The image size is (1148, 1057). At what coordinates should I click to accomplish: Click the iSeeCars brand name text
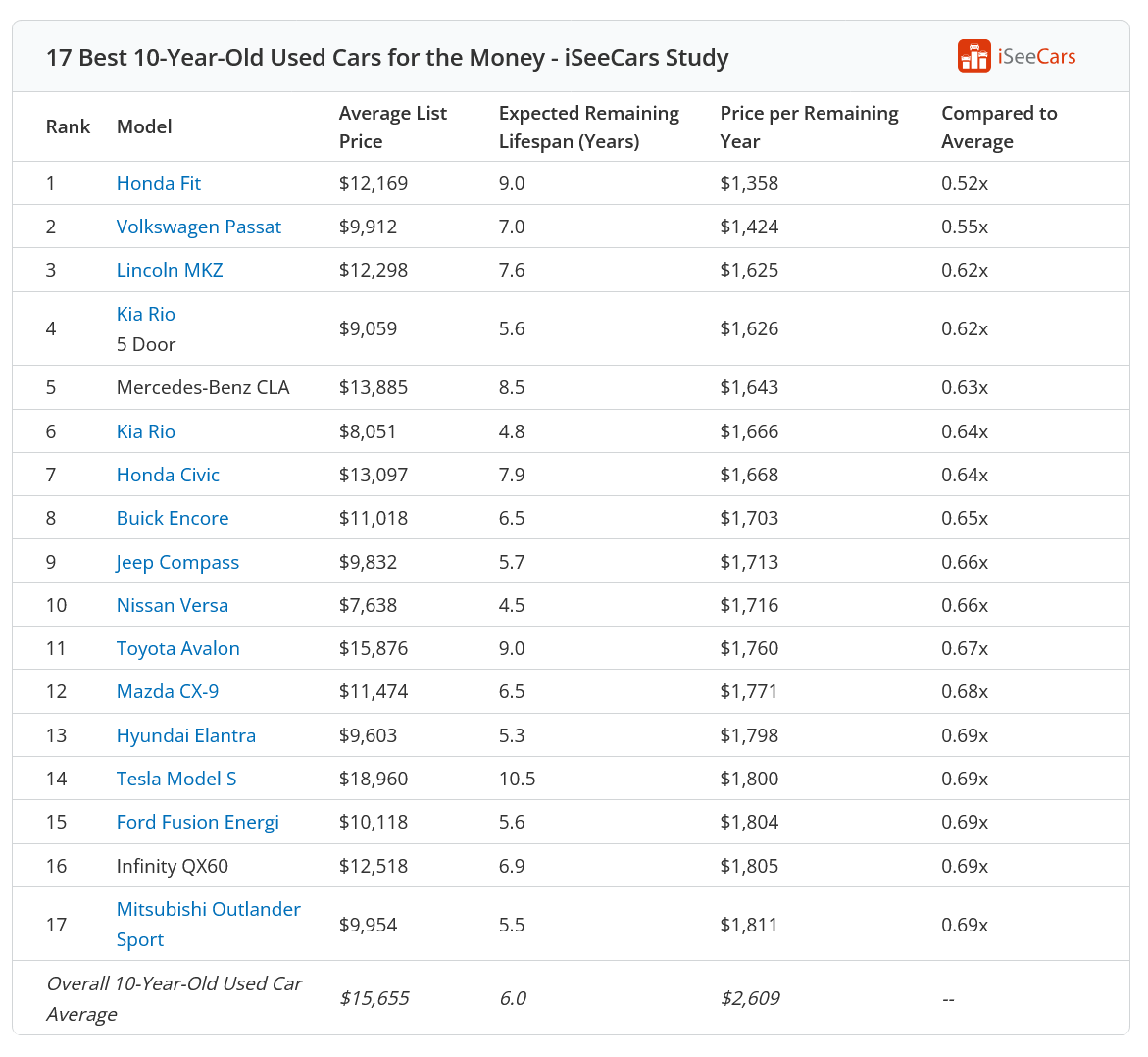1036,56
